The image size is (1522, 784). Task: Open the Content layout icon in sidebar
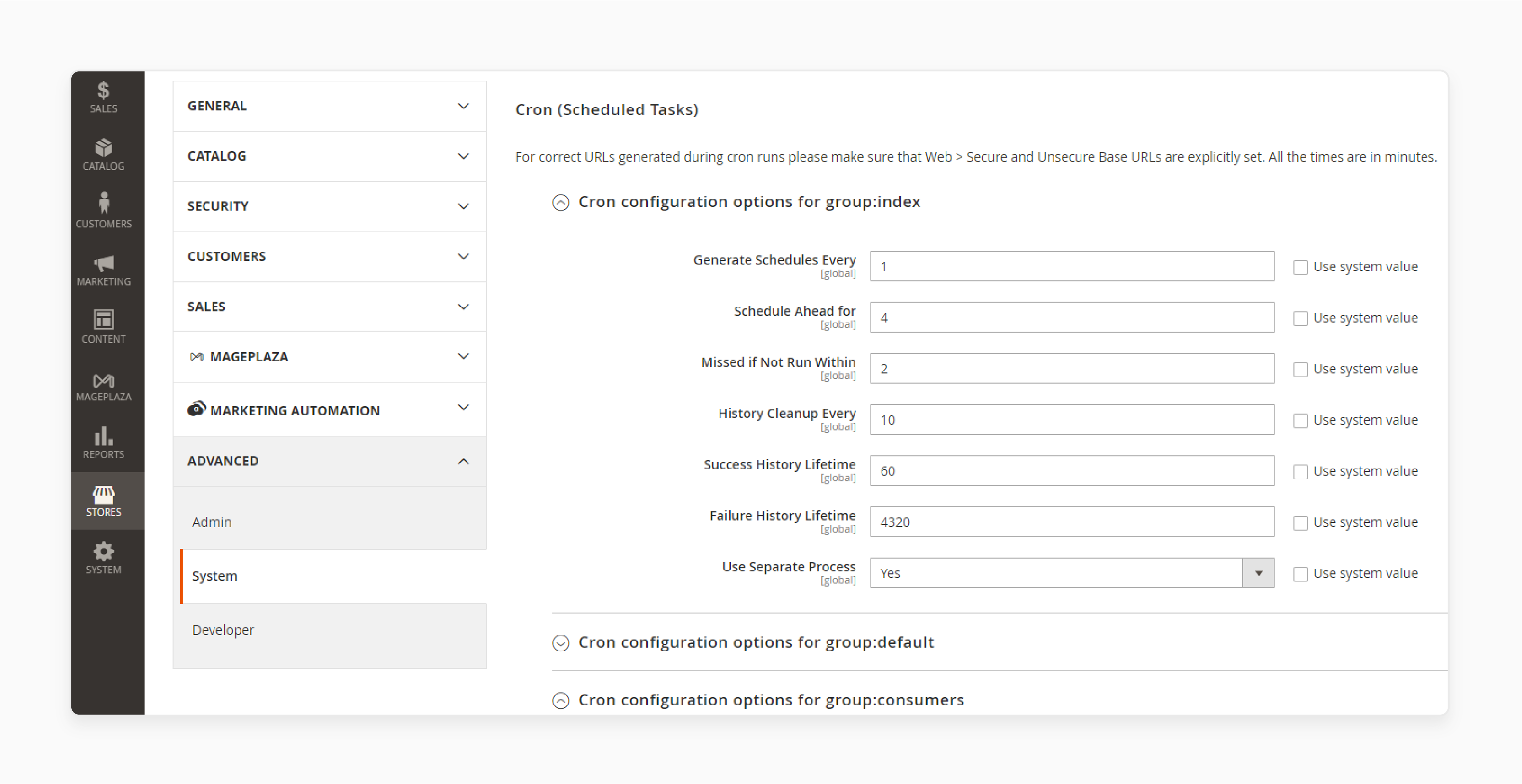click(103, 320)
